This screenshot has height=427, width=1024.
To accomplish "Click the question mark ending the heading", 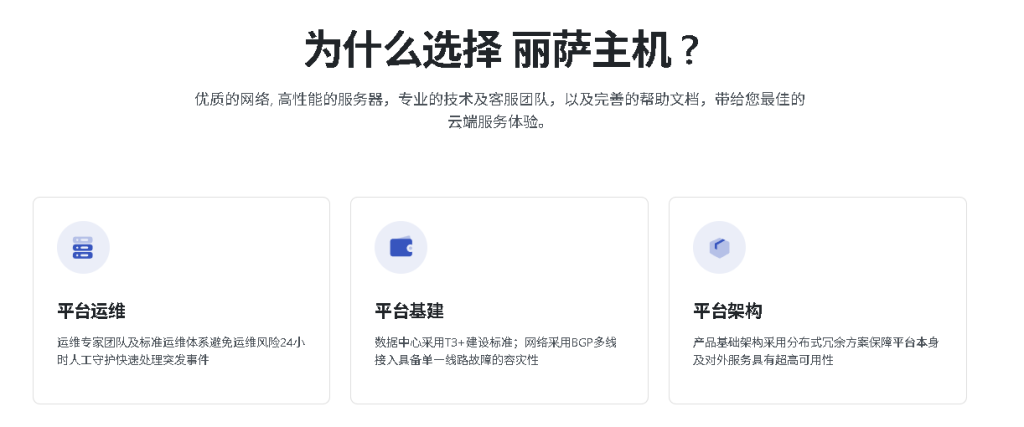I will [686, 48].
